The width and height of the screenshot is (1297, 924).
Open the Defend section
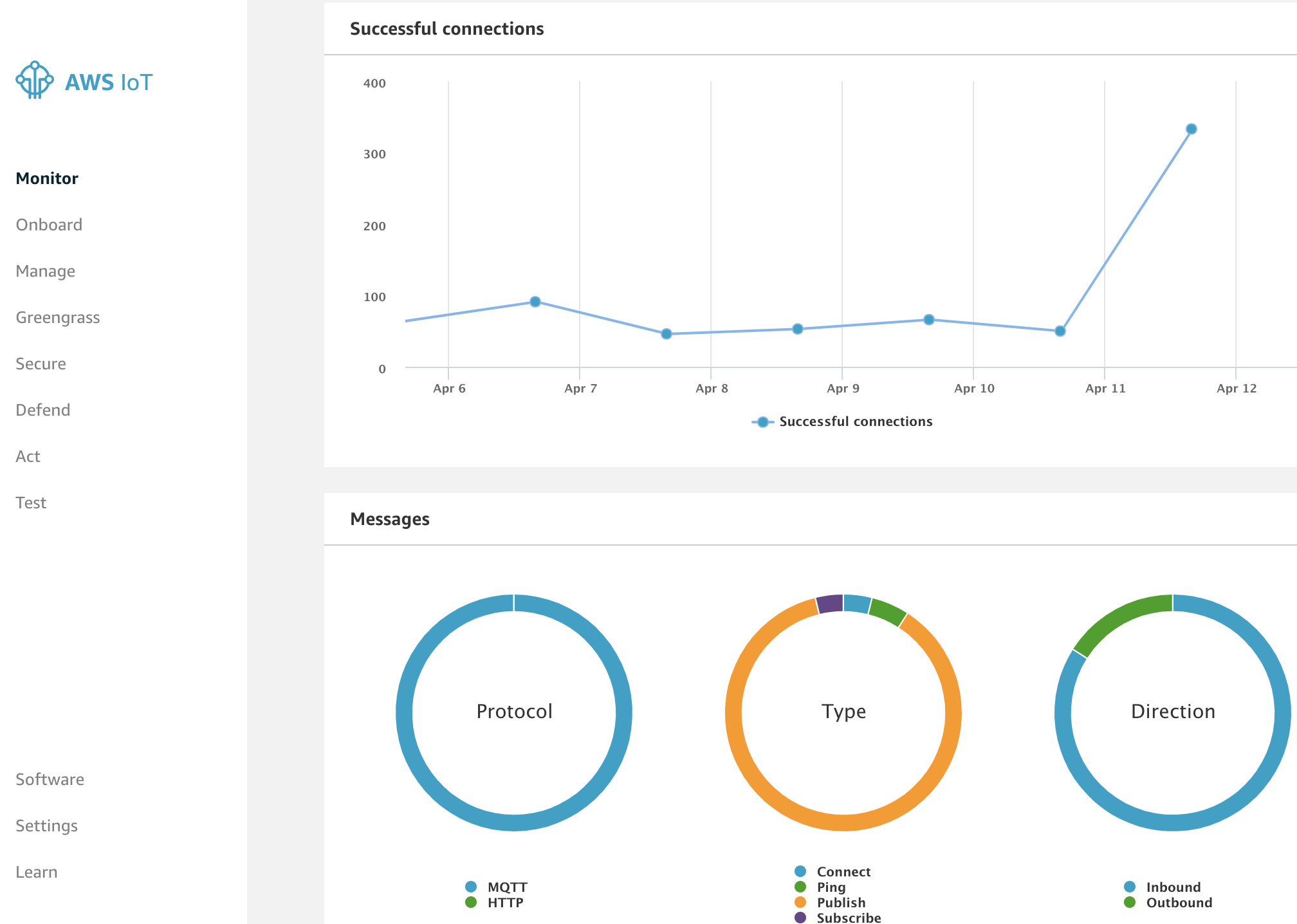[42, 410]
